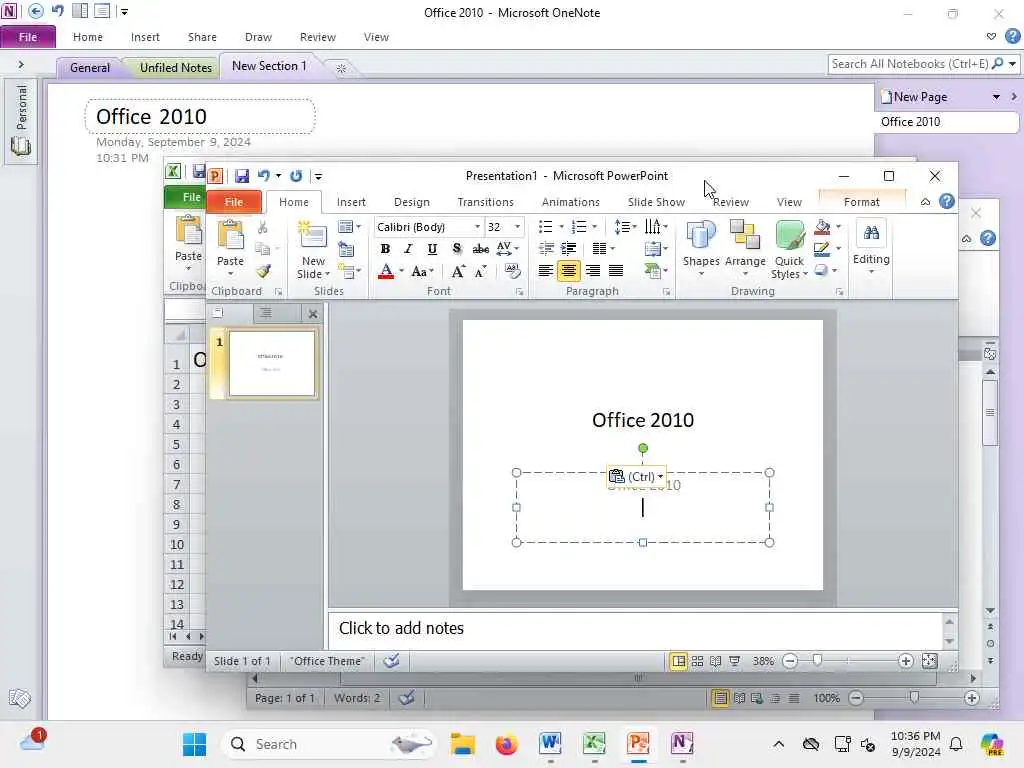Align text right in Paragraph group
The width and height of the screenshot is (1024, 768).
pos(592,270)
